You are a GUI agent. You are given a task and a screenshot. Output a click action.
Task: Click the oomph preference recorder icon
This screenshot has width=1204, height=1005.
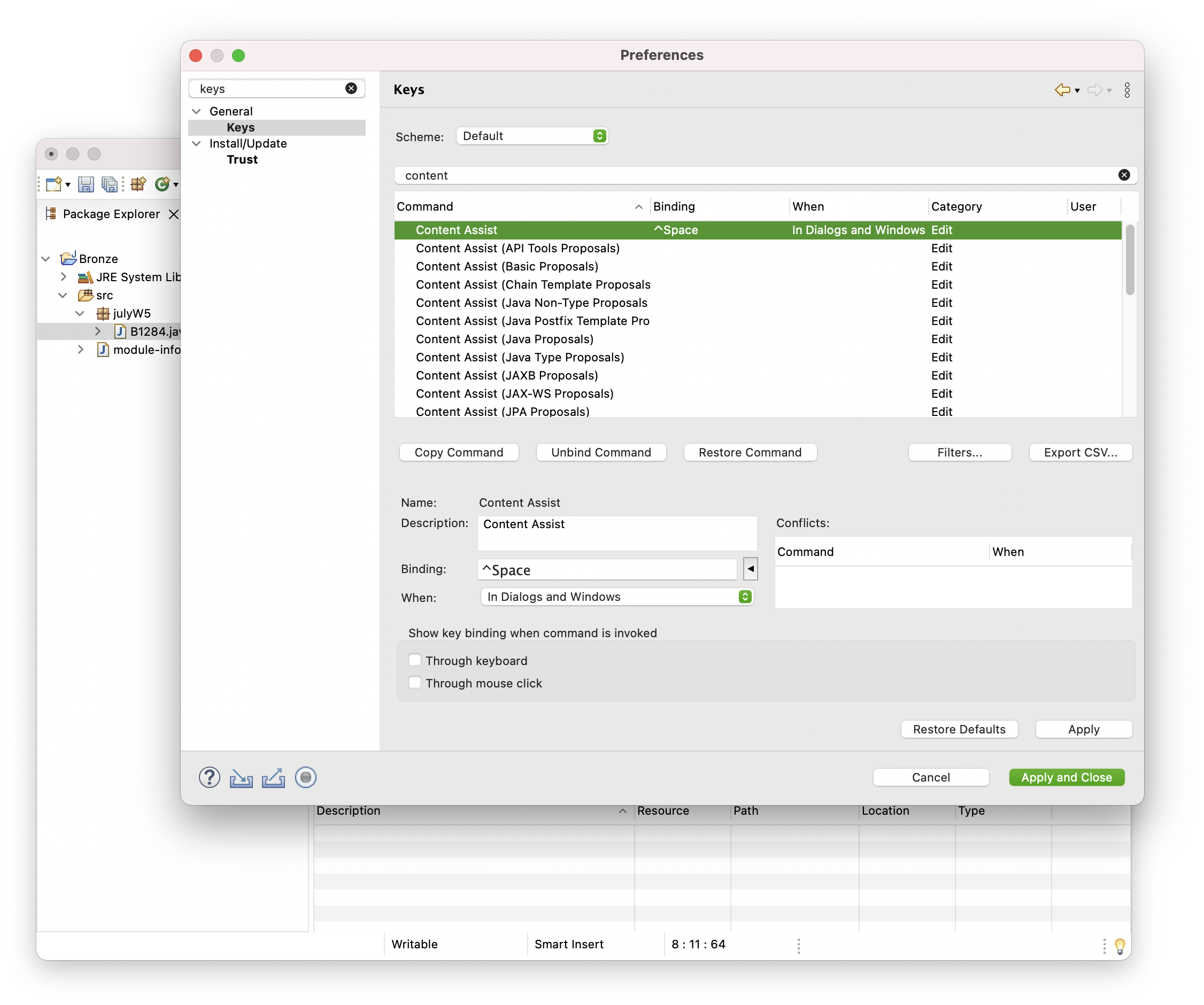click(x=306, y=777)
